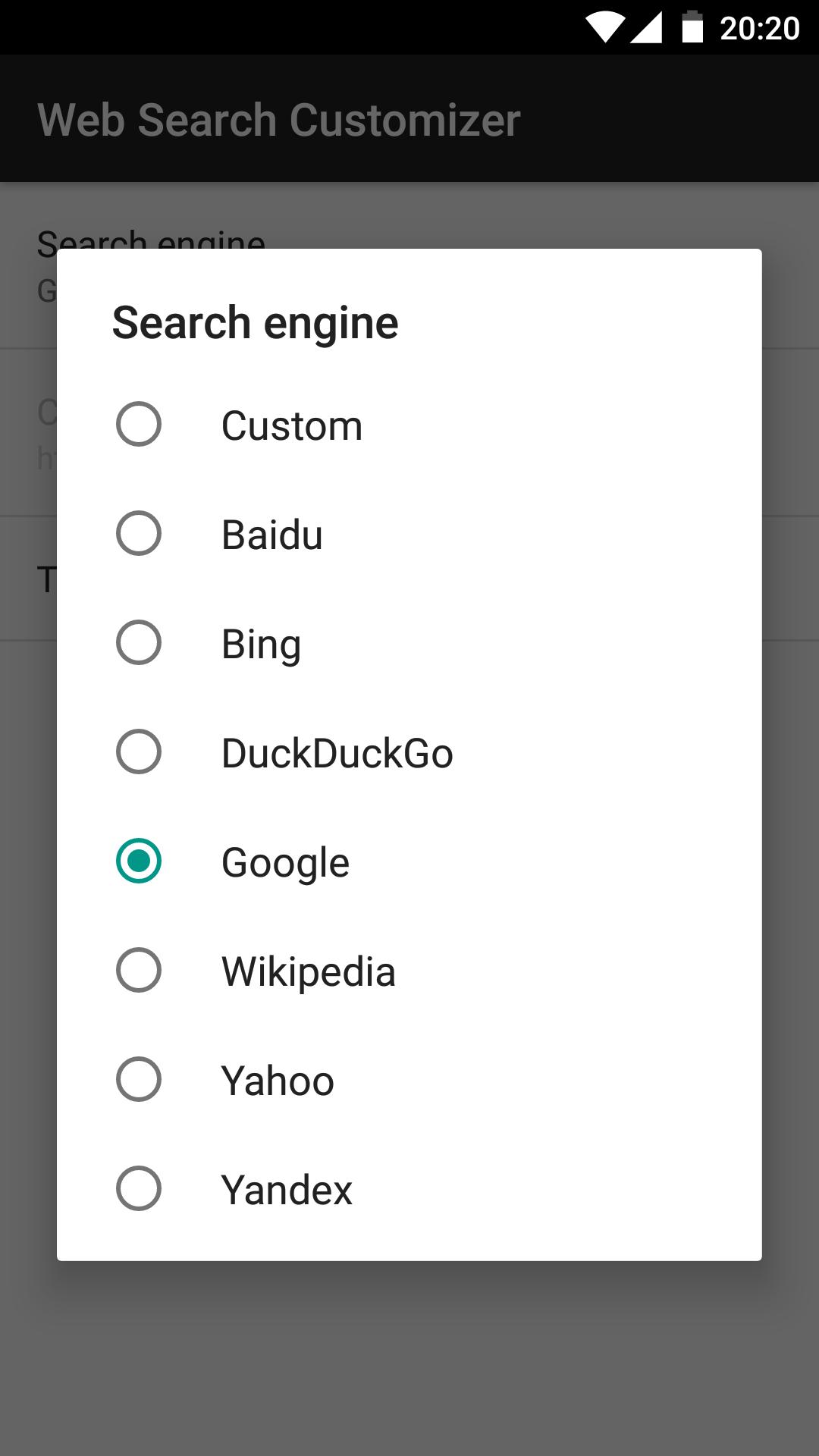The width and height of the screenshot is (819, 1456).
Task: Tap the Yahoo text label
Action: [278, 1081]
